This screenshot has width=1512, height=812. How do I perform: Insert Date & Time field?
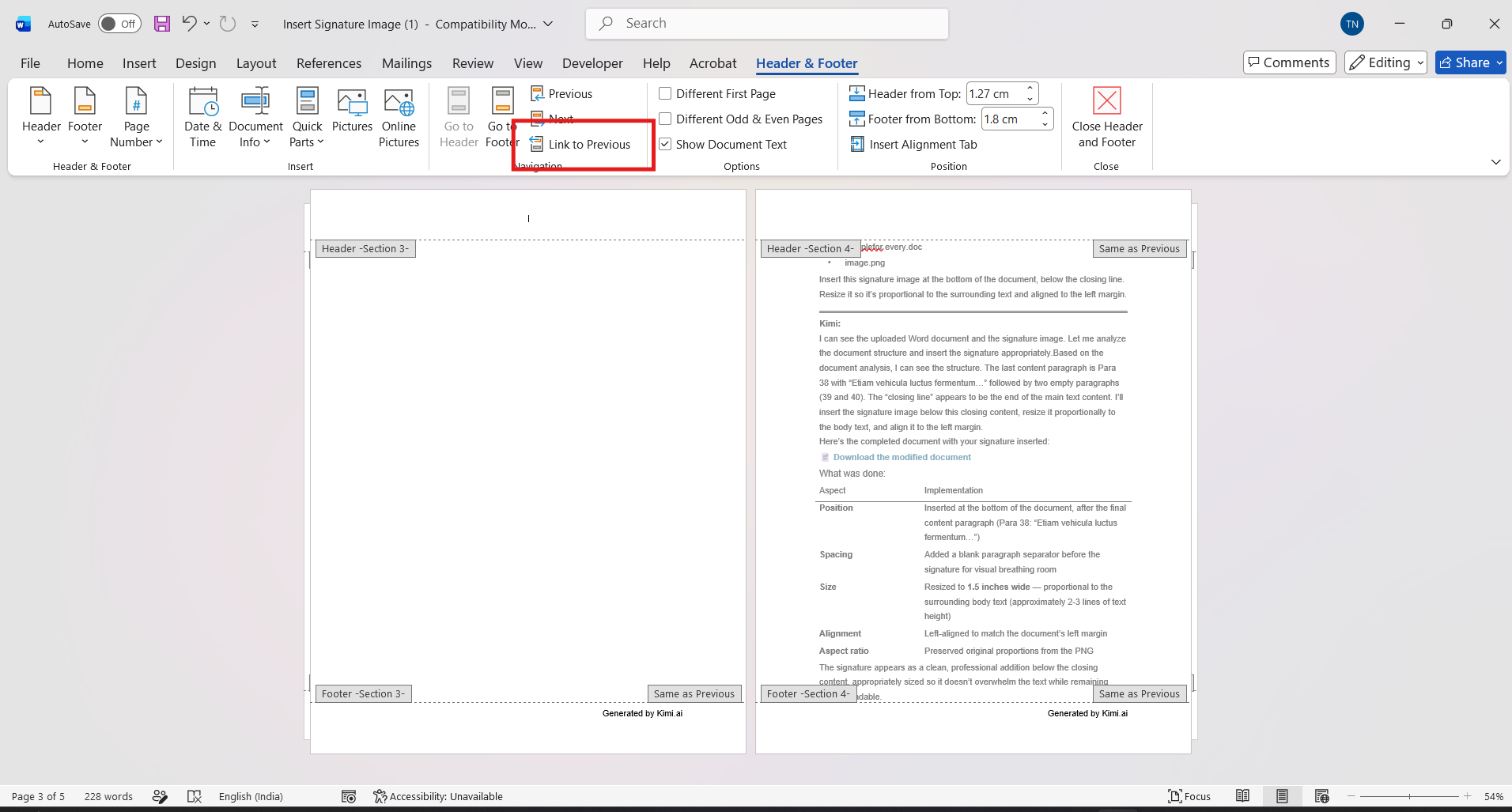tap(203, 117)
